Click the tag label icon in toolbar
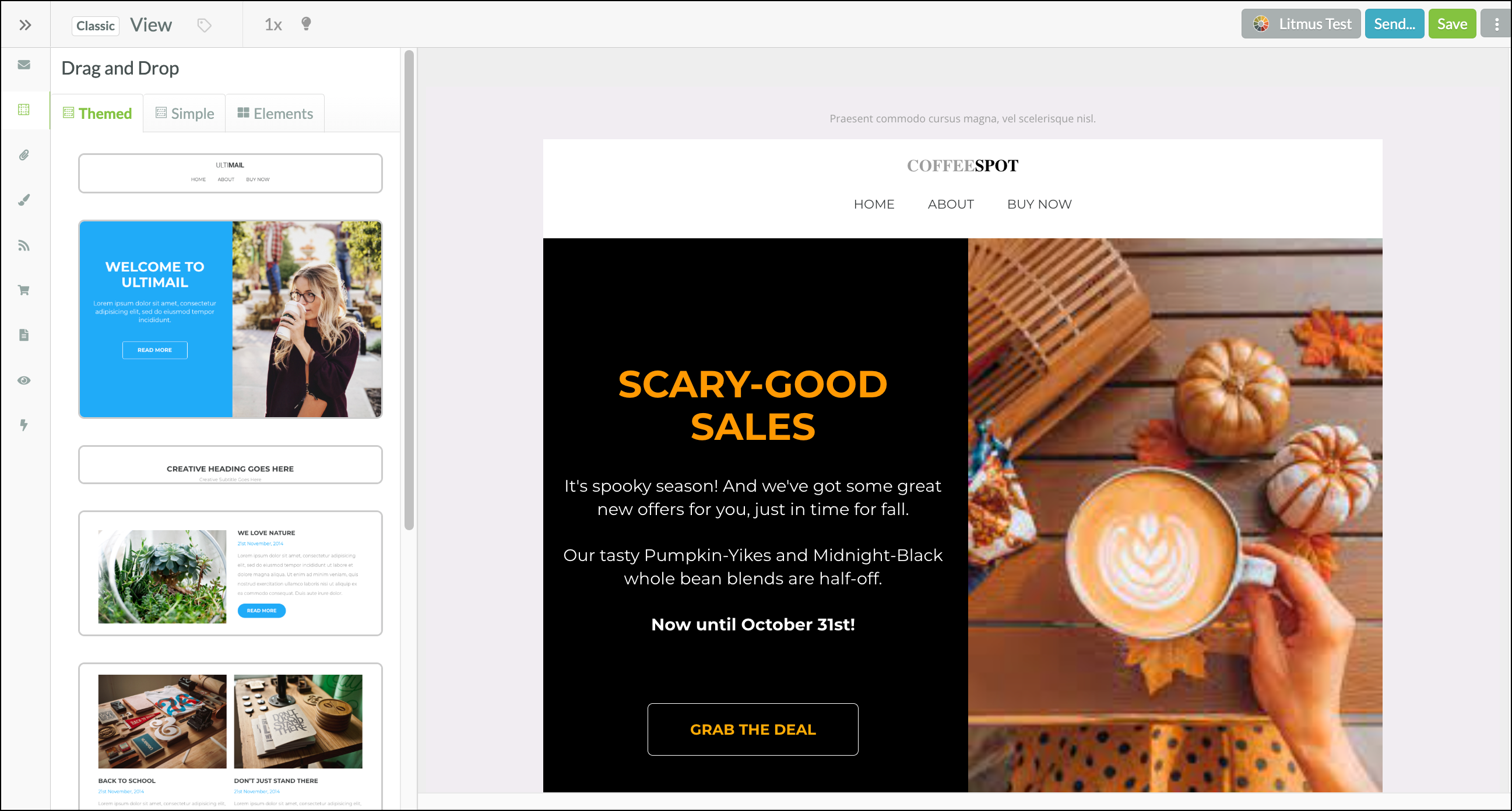 pyautogui.click(x=203, y=25)
